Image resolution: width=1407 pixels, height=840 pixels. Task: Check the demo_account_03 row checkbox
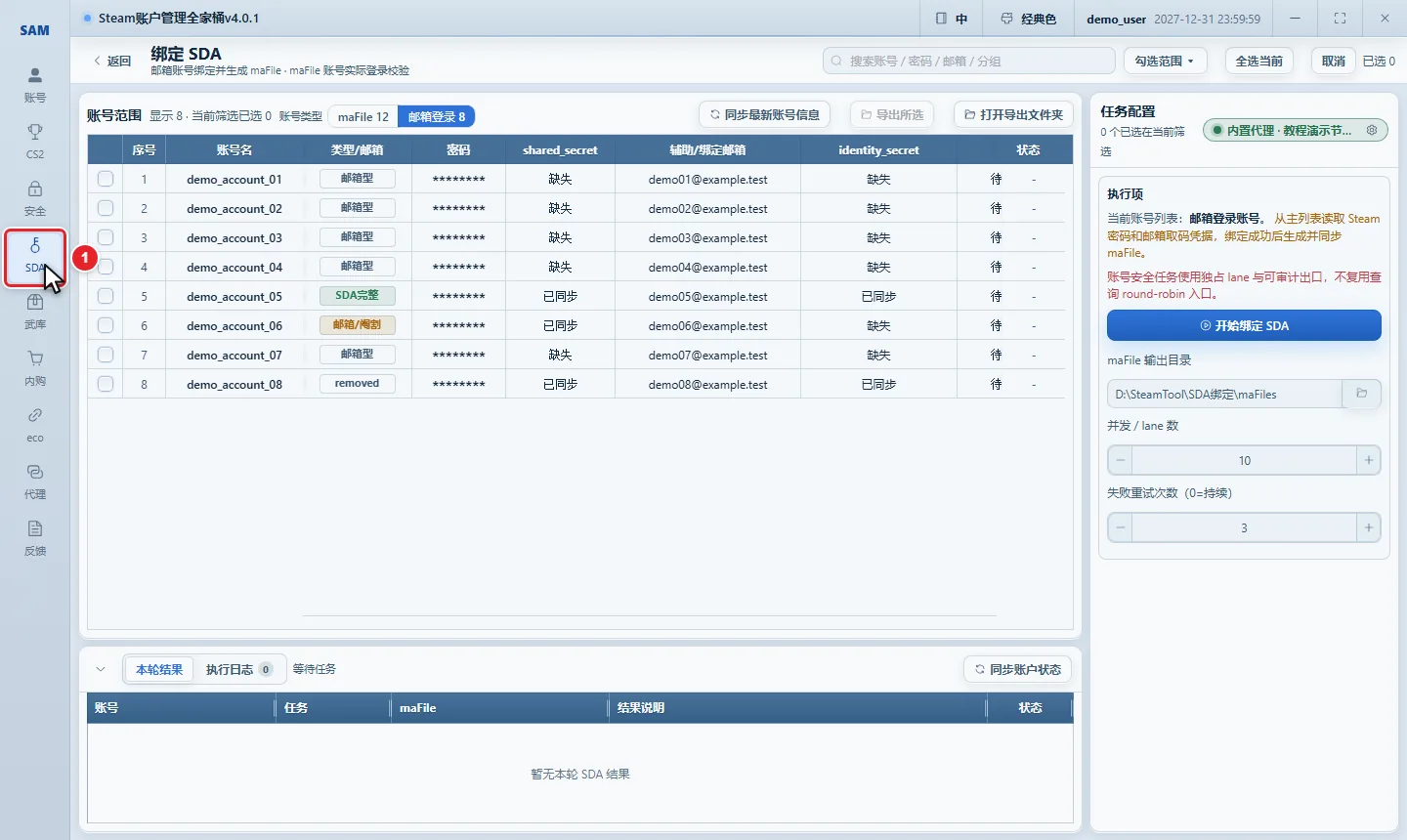(x=106, y=237)
